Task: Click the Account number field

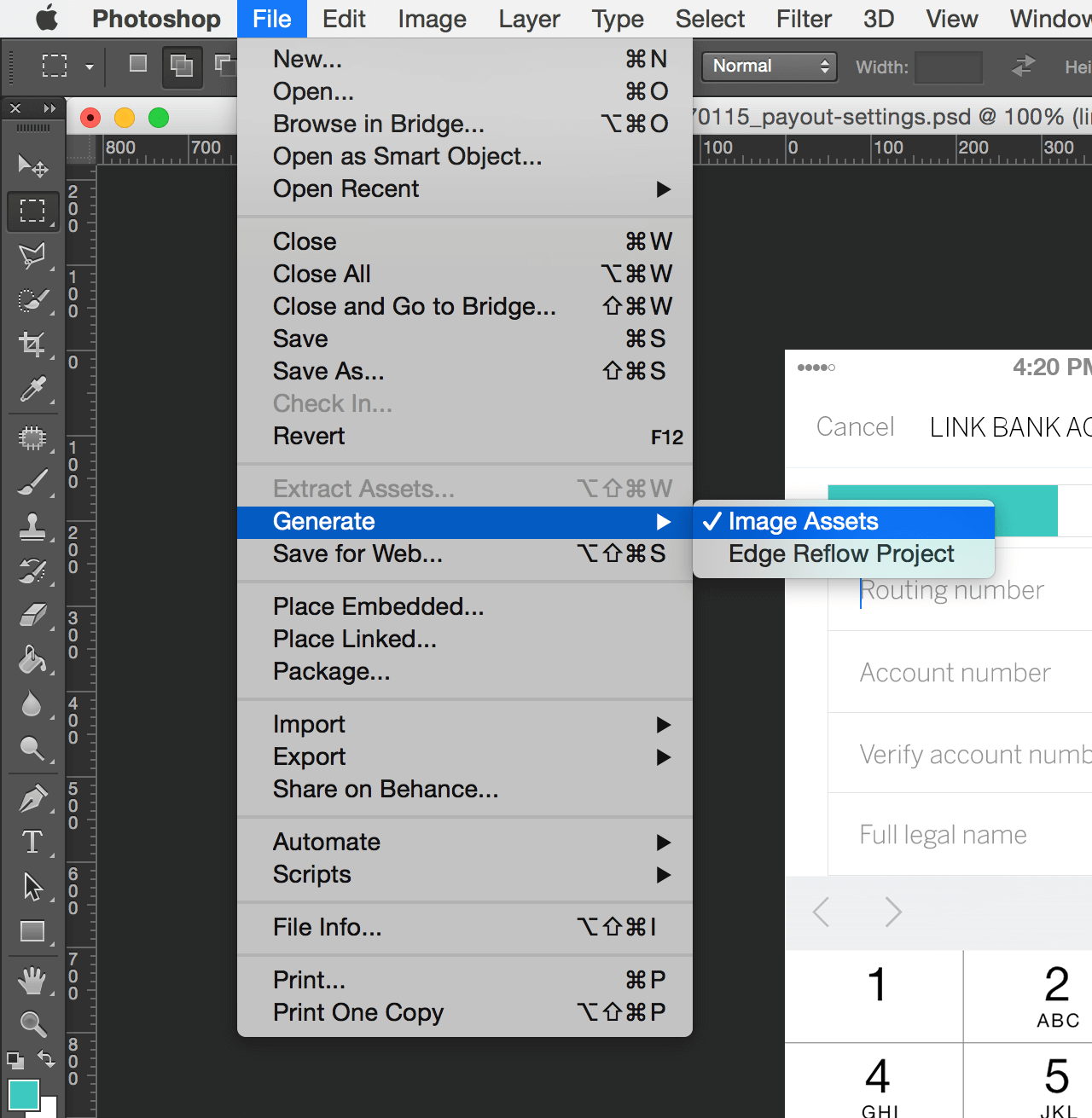Action: click(960, 672)
